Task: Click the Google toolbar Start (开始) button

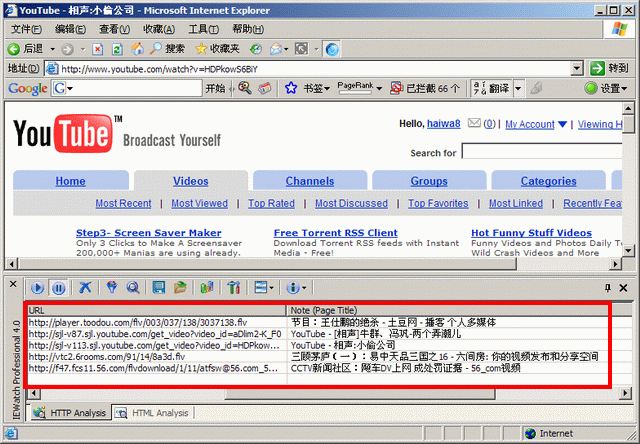Action: point(215,88)
